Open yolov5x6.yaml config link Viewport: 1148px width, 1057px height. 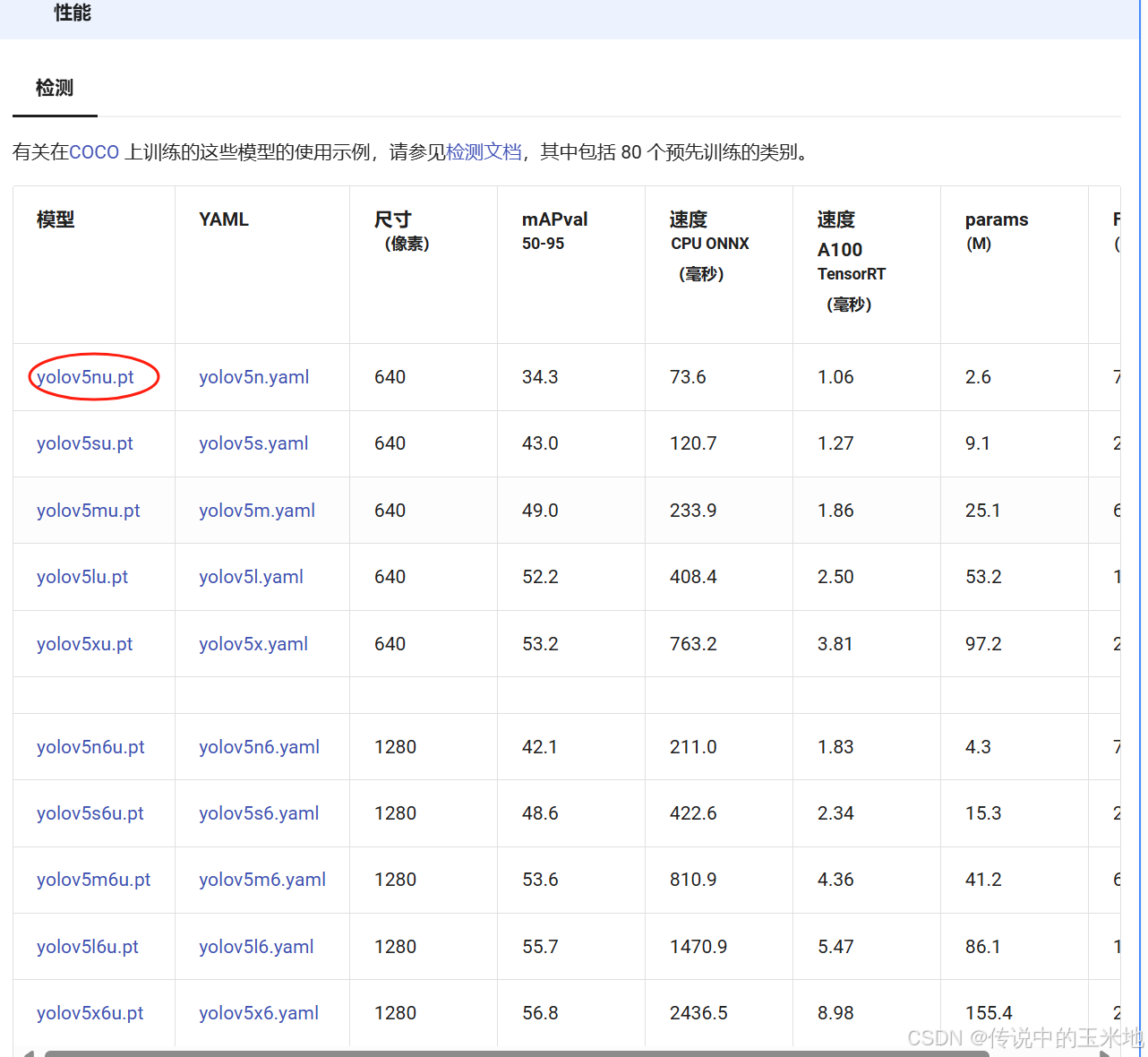click(259, 1013)
